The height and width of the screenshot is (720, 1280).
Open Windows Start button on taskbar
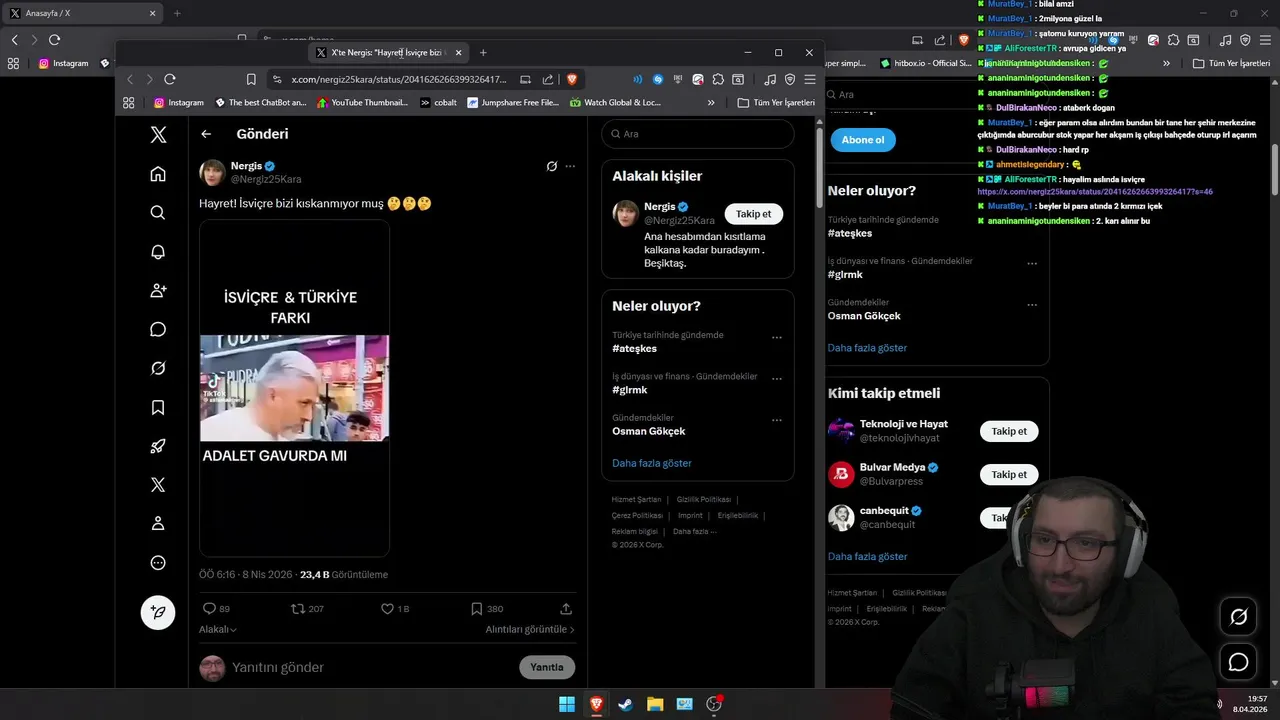567,704
